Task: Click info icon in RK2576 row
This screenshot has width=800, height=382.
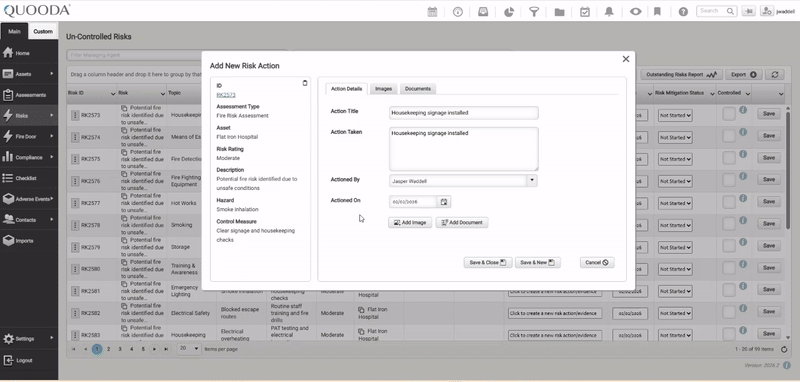Action: [x=743, y=176]
